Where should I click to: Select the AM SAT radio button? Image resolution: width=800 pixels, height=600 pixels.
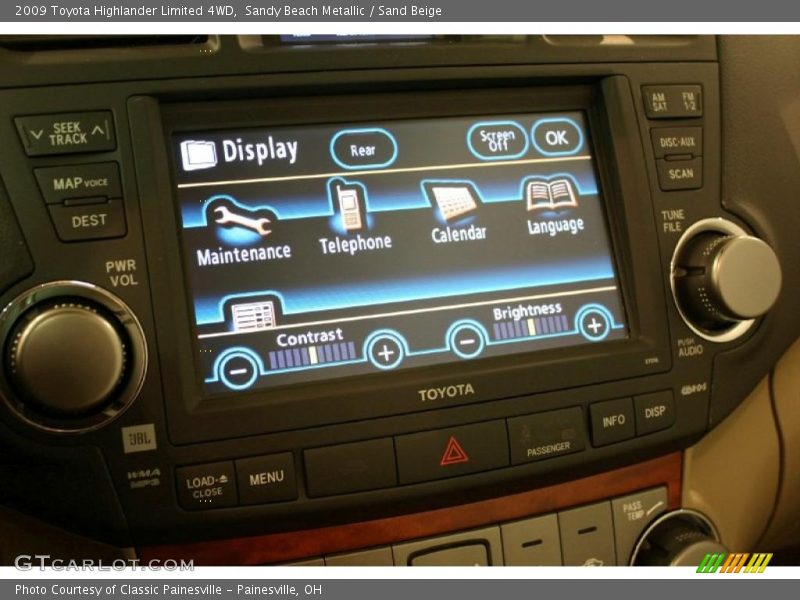click(659, 102)
